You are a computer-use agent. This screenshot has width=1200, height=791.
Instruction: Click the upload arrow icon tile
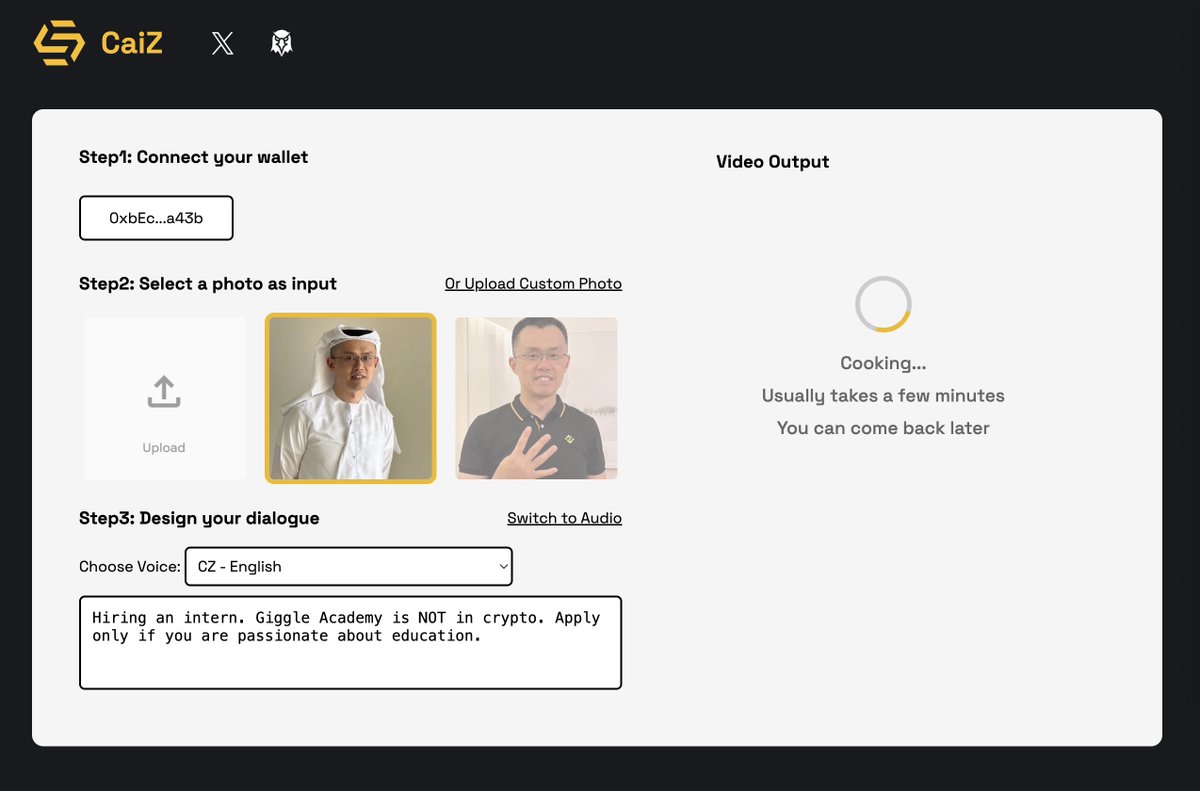point(164,398)
